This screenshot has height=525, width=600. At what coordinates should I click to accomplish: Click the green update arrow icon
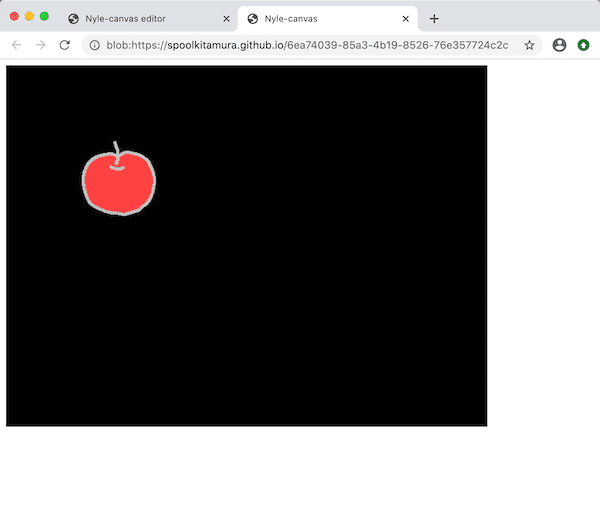pyautogui.click(x=583, y=45)
